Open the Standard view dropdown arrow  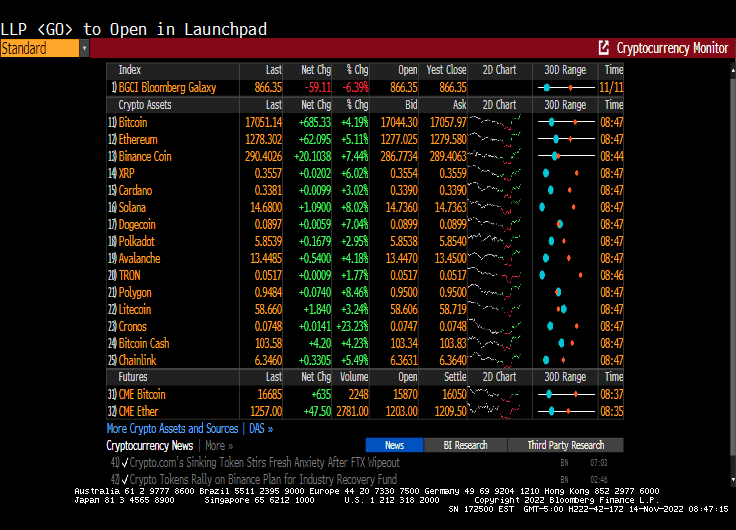84,48
